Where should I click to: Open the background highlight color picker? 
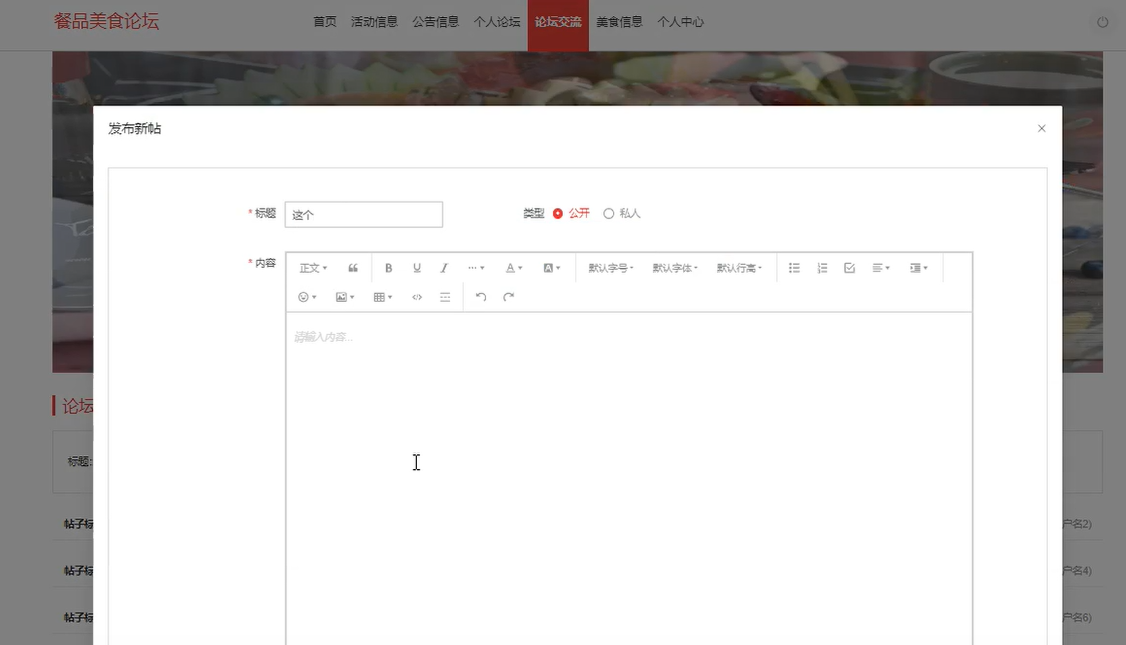tap(552, 268)
